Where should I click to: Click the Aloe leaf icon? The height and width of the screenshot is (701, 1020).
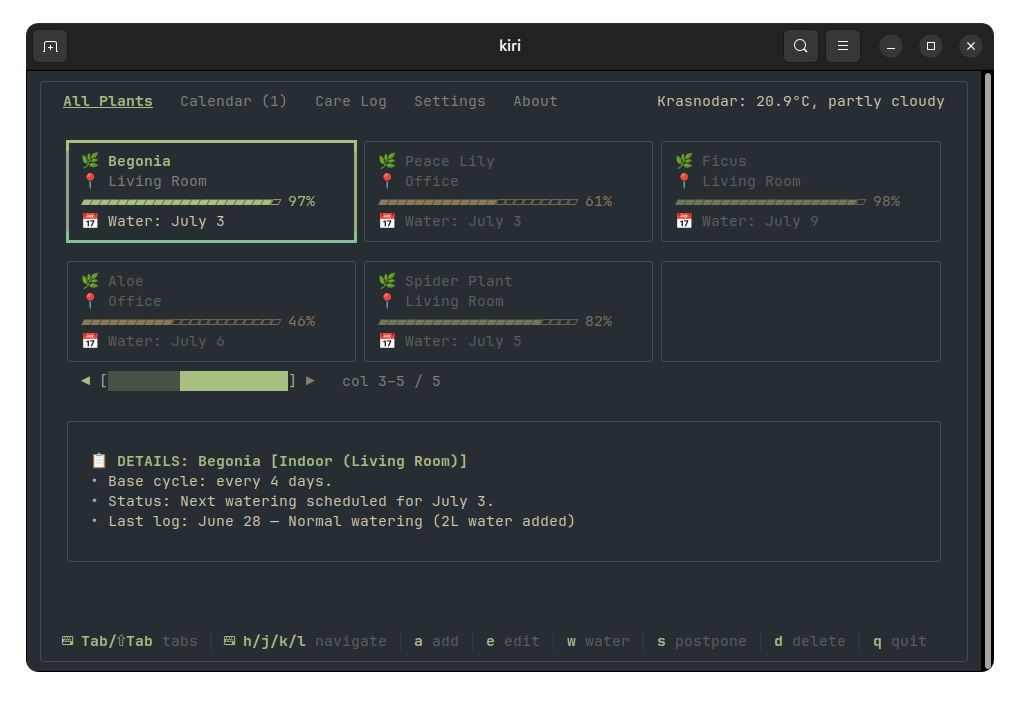pyautogui.click(x=90, y=281)
